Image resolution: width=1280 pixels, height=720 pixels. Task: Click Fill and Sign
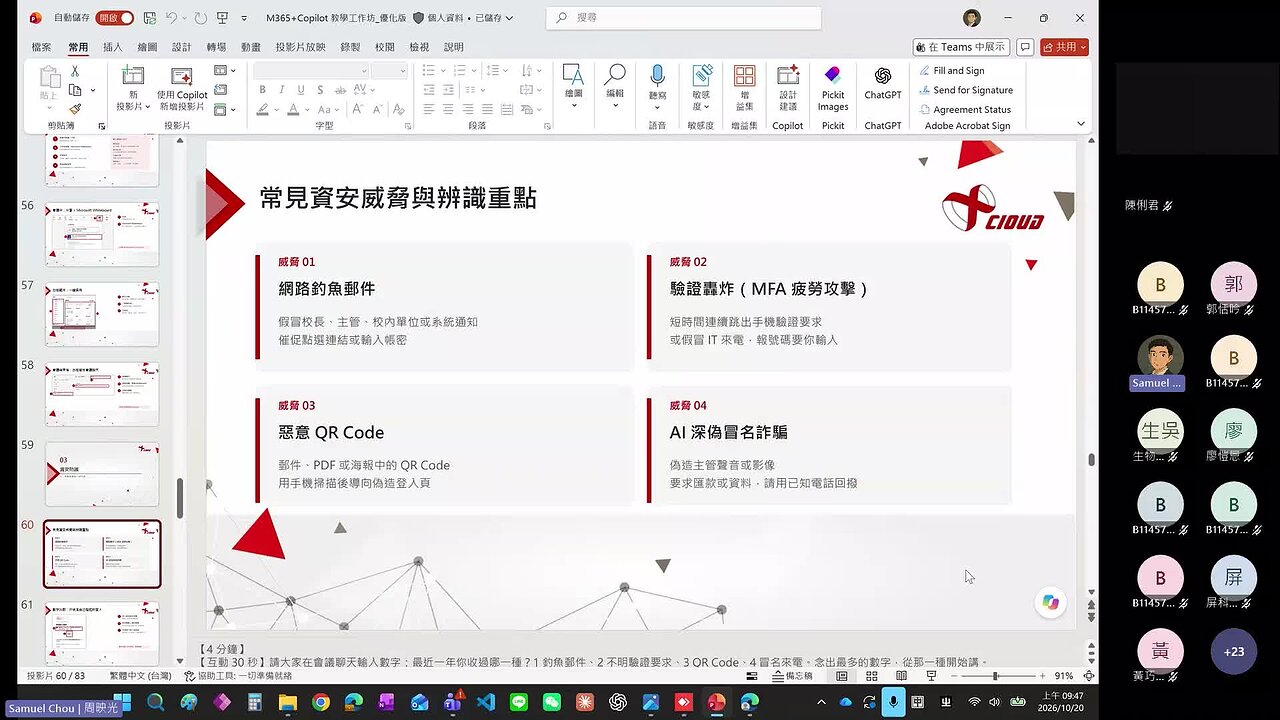[951, 71]
